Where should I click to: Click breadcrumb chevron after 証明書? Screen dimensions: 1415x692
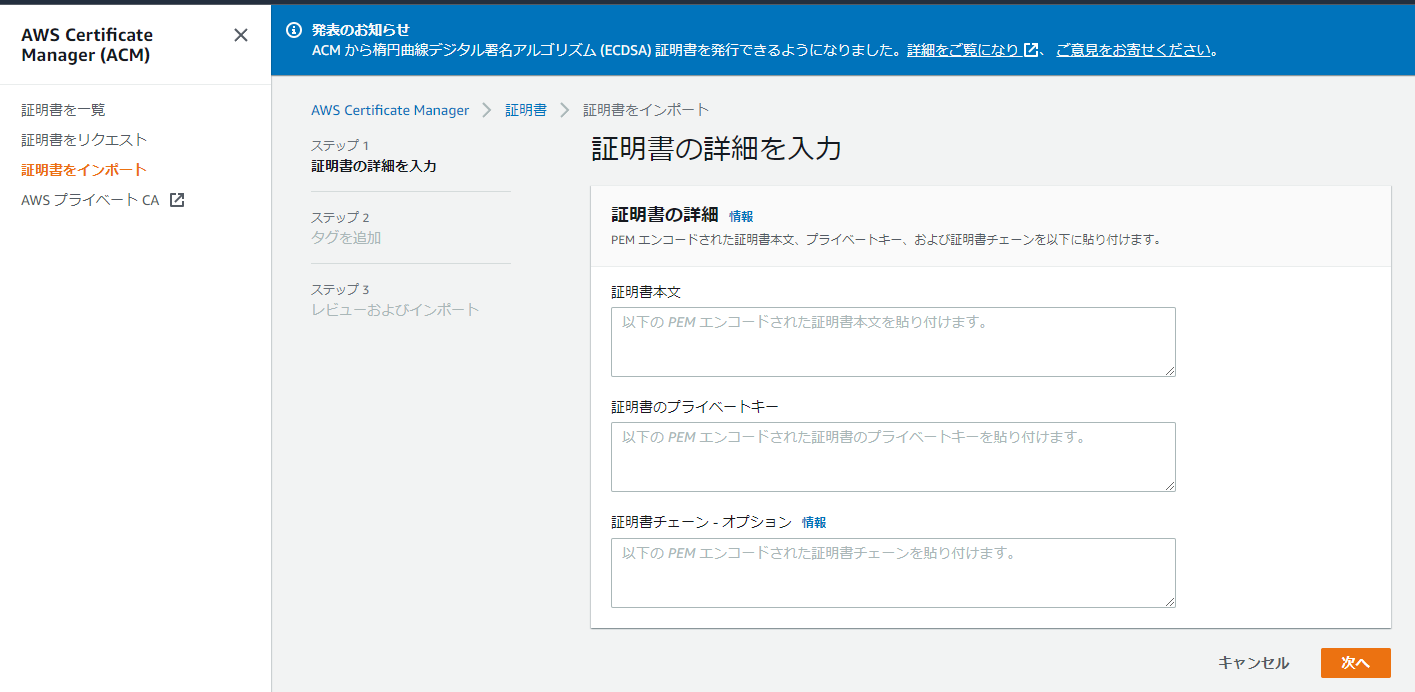point(565,110)
